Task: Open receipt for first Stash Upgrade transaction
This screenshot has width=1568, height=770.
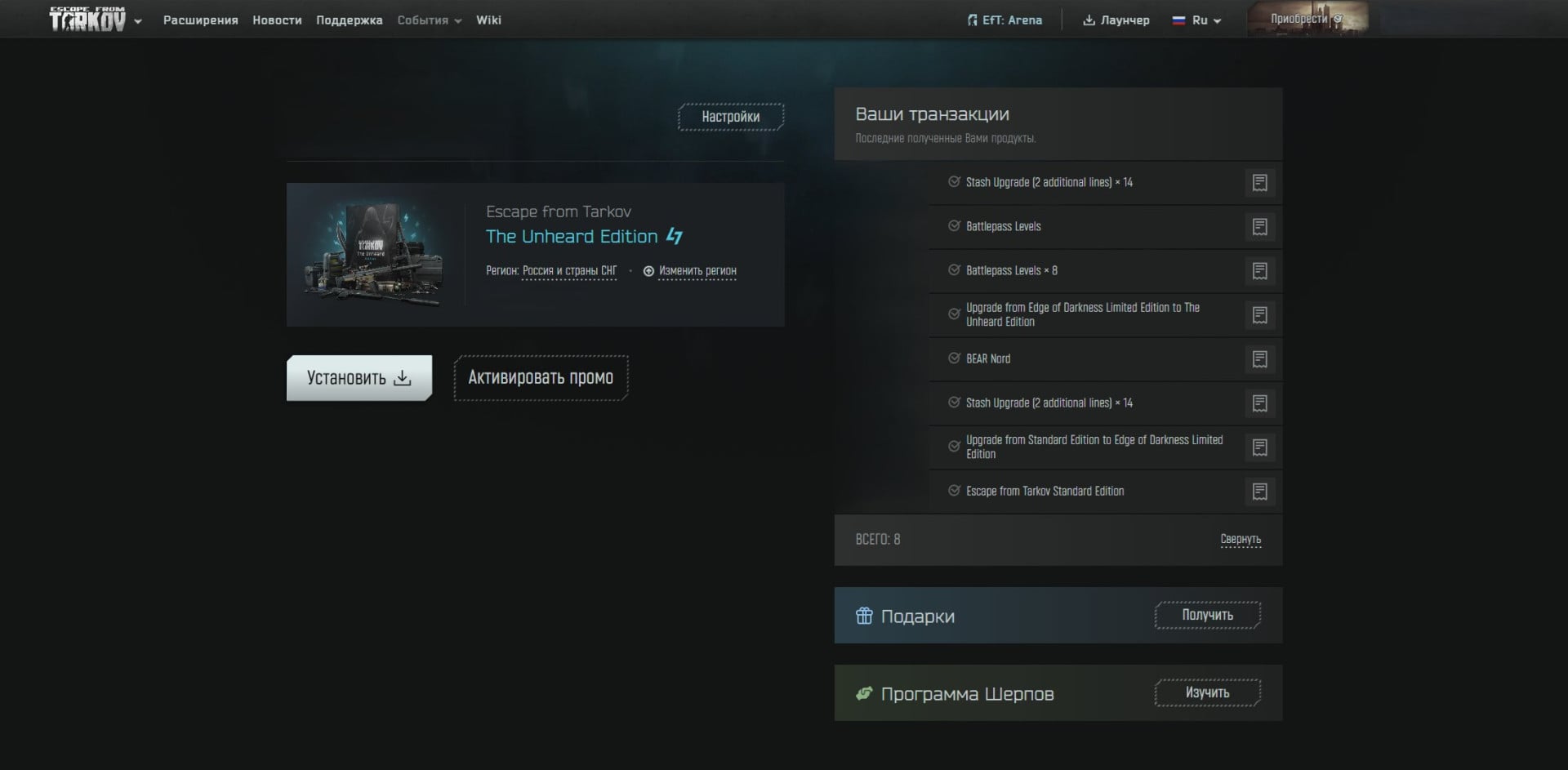Action: 1259,183
